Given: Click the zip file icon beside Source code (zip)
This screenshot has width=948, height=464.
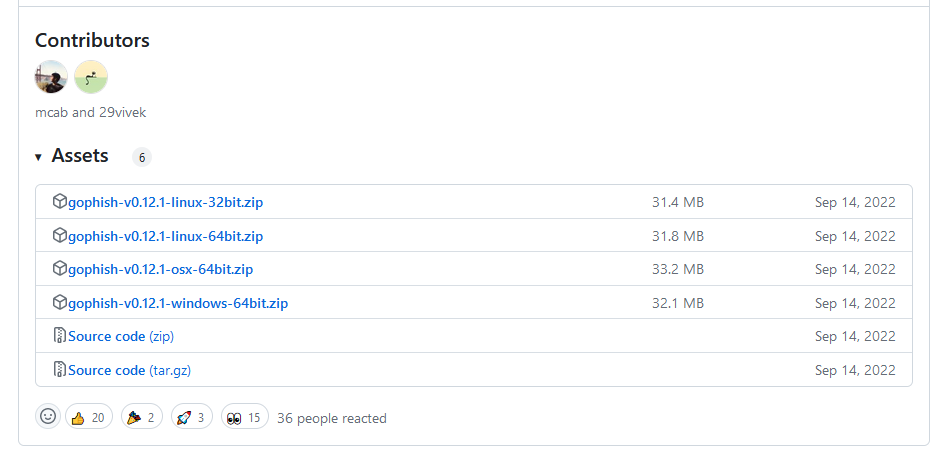Looking at the screenshot, I should tap(59, 336).
